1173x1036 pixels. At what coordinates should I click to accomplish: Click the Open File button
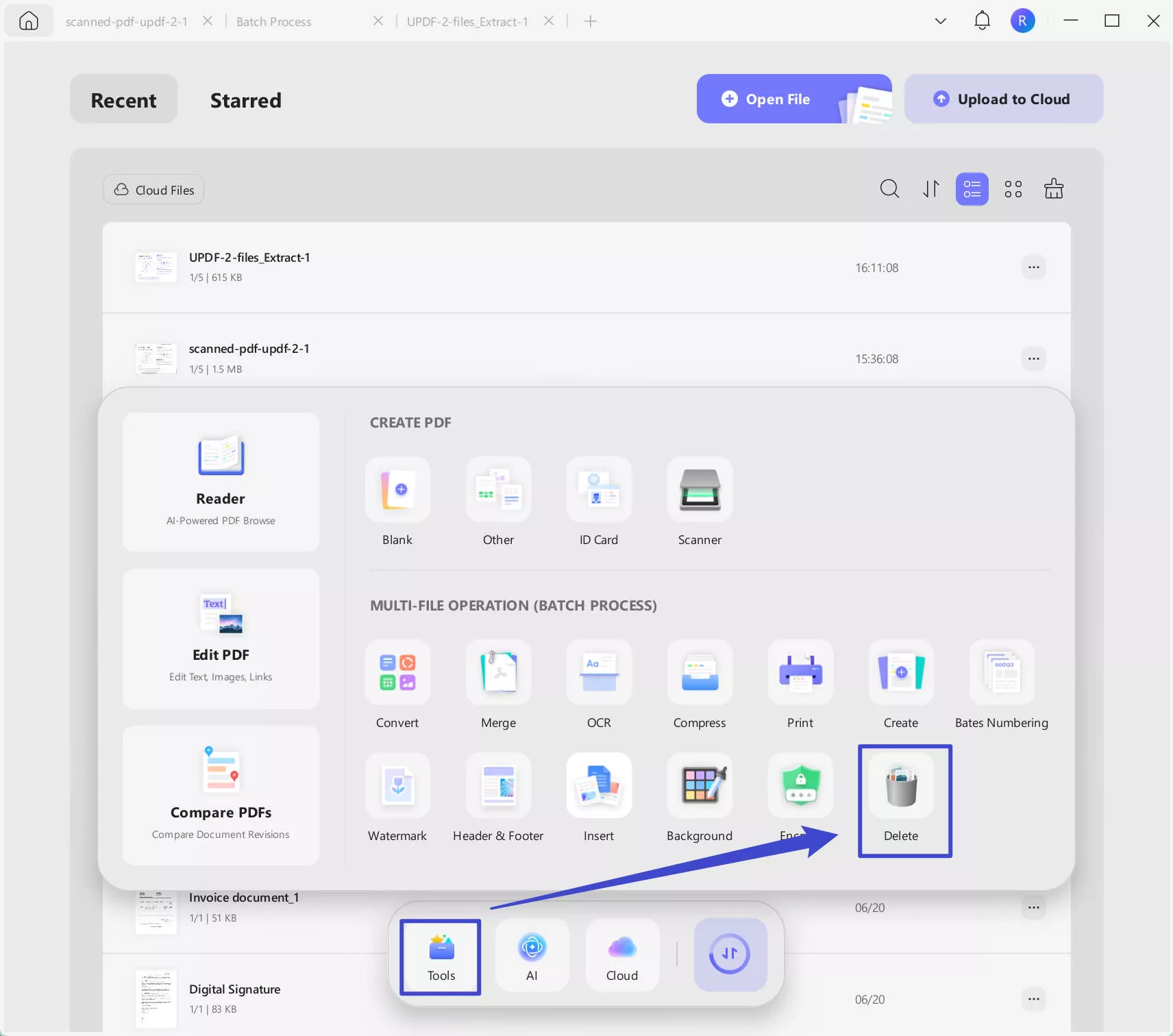[x=794, y=99]
